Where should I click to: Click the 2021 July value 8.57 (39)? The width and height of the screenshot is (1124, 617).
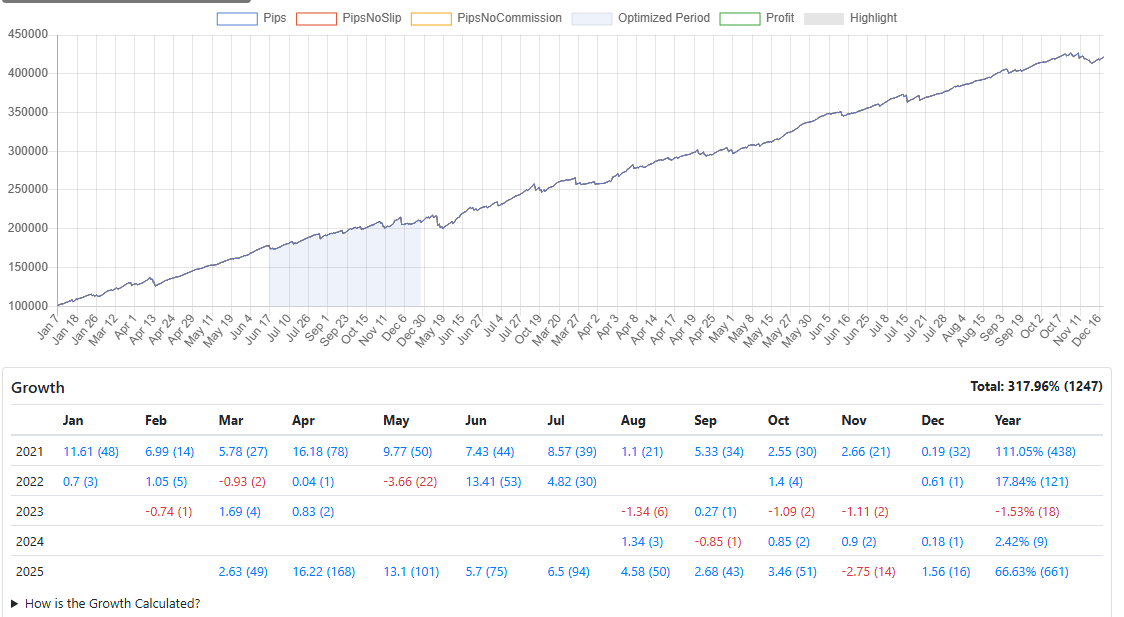[x=572, y=451]
